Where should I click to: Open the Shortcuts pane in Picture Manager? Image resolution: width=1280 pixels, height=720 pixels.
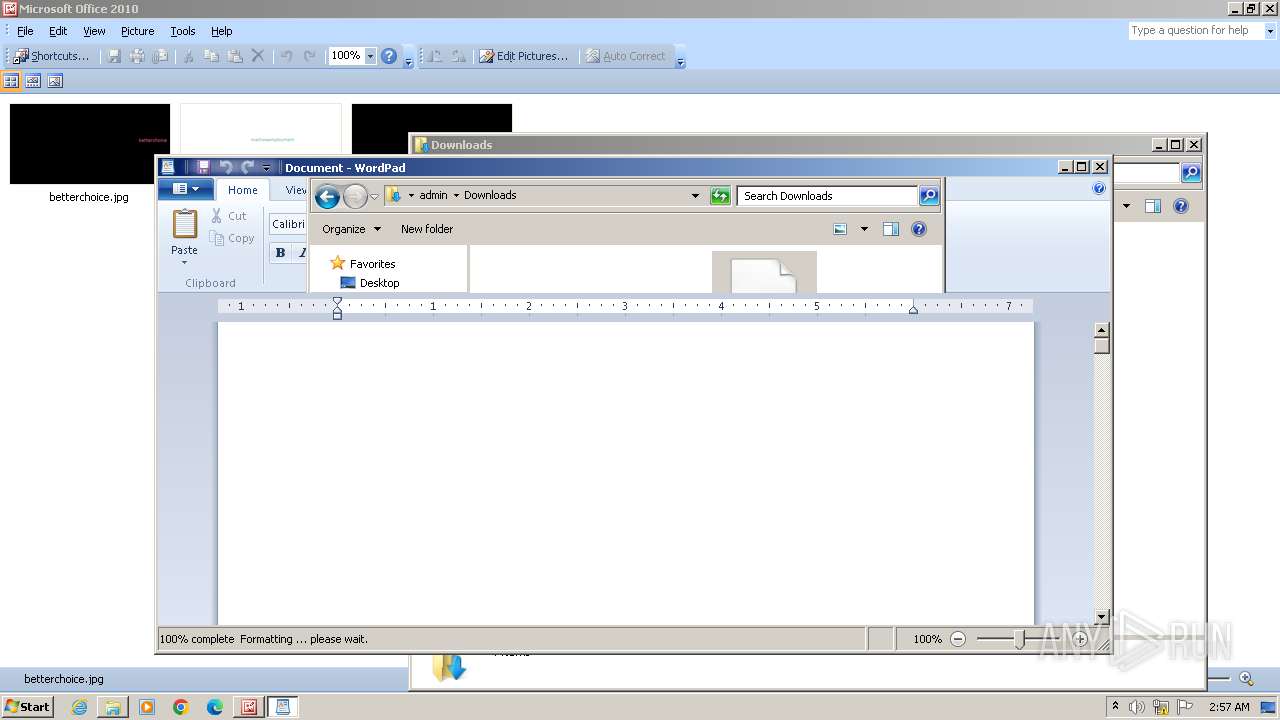51,56
